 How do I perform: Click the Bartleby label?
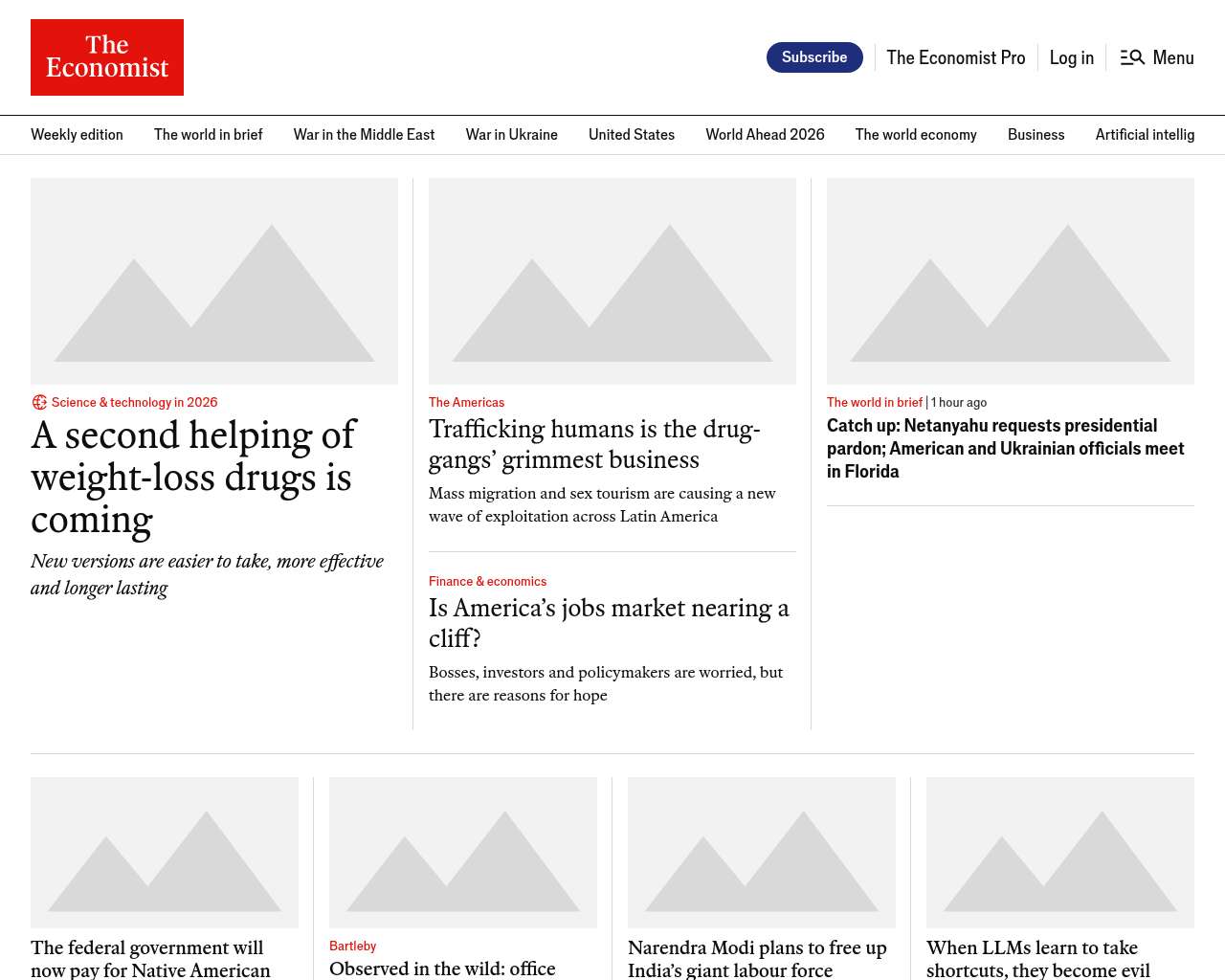[352, 947]
